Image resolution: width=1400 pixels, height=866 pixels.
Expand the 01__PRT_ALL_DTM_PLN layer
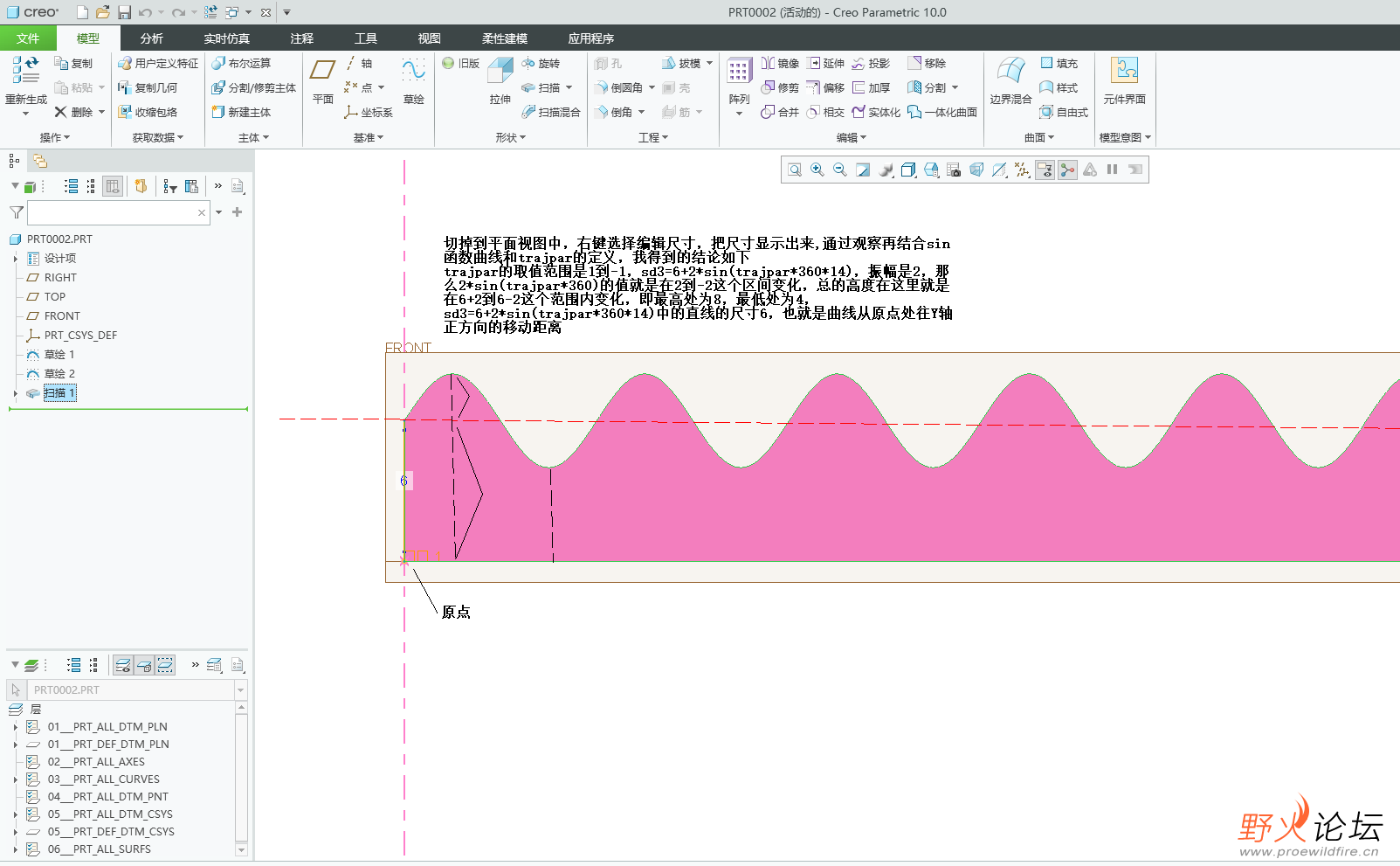point(15,727)
